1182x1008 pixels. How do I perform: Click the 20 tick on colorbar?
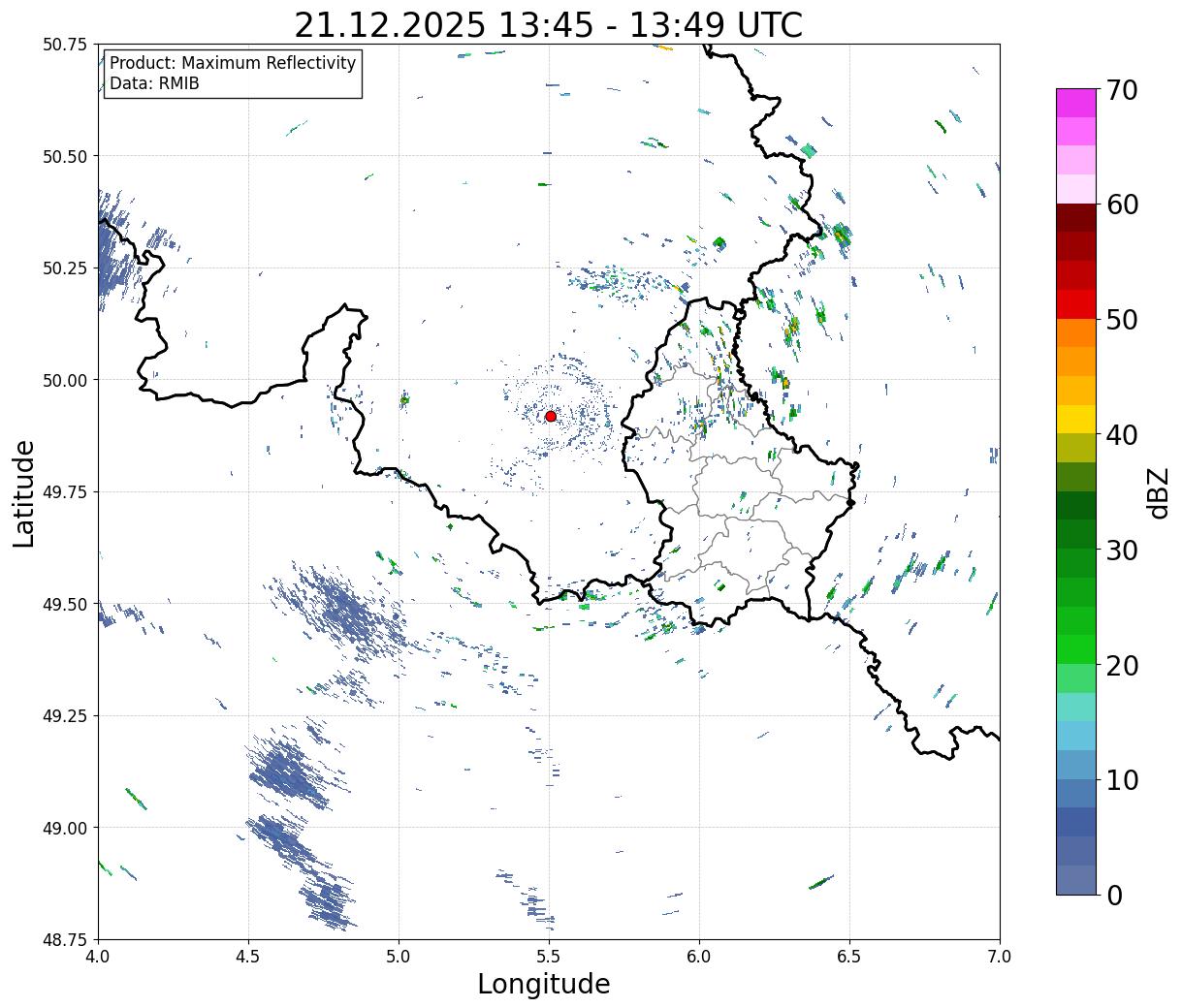pos(1121,665)
